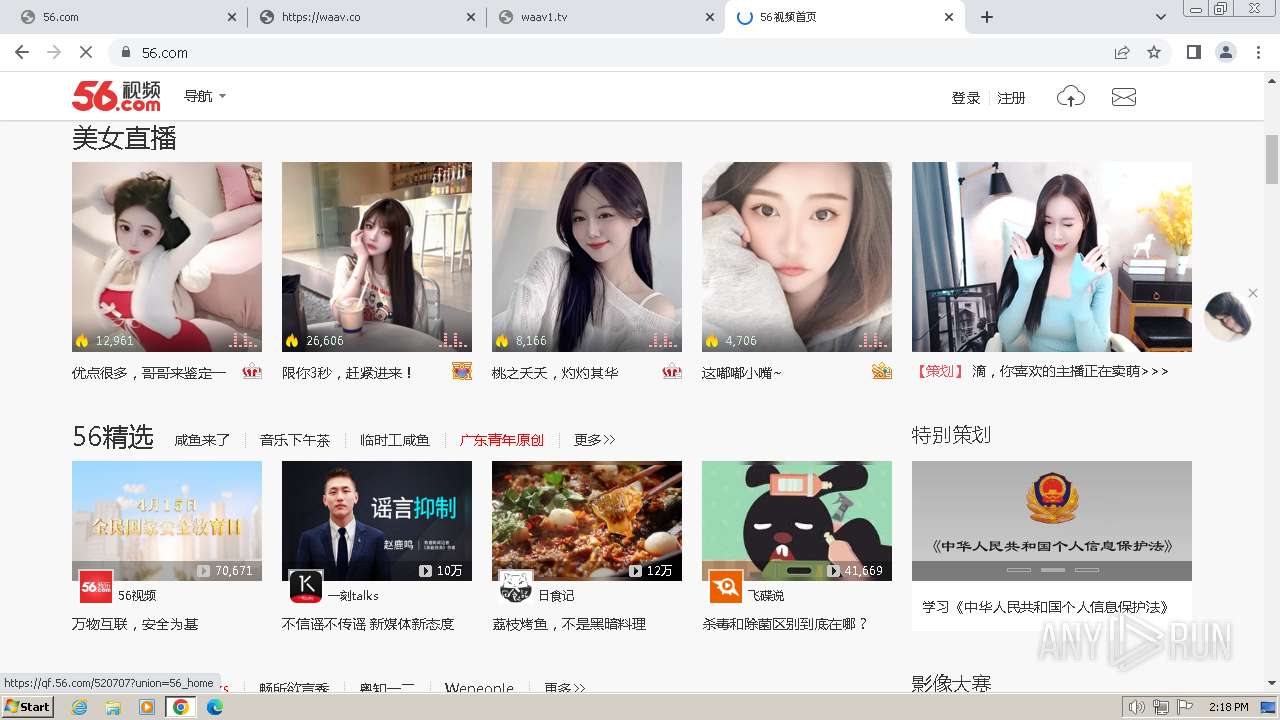
Task: Click the gold badge beside 这嘟嘟小嘴
Action: (x=881, y=371)
